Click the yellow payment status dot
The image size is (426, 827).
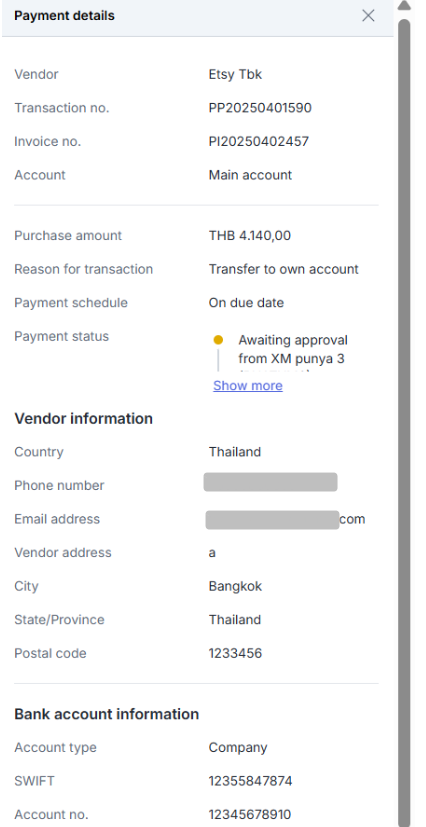tap(218, 340)
